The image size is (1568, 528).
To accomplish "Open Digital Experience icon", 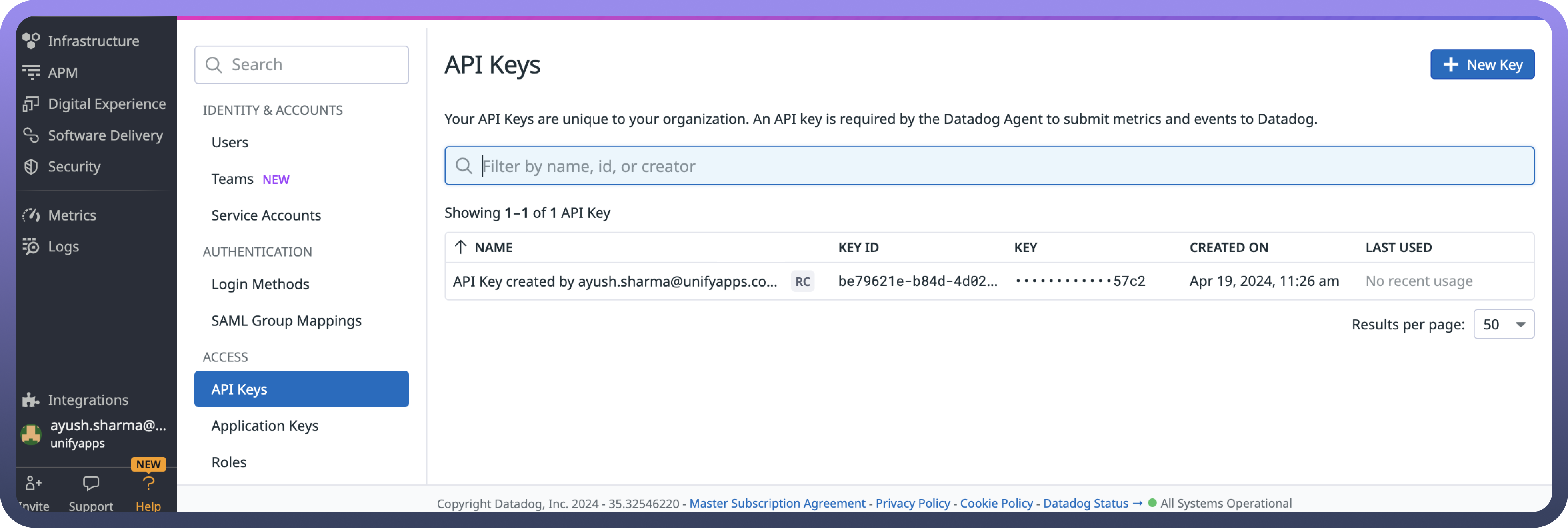I will click(x=31, y=104).
